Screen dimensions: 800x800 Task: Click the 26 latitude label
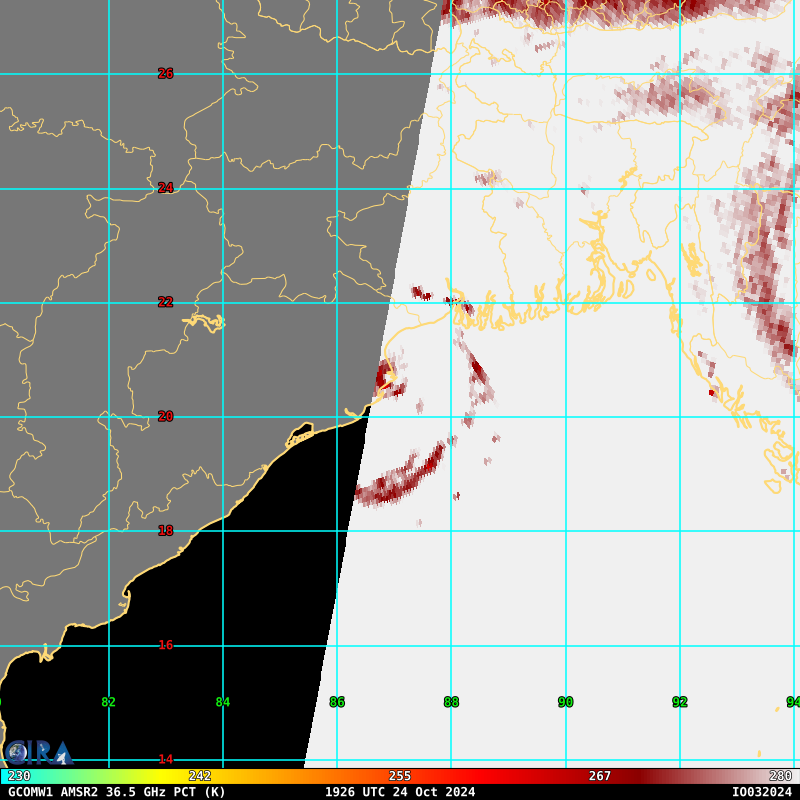(165, 74)
